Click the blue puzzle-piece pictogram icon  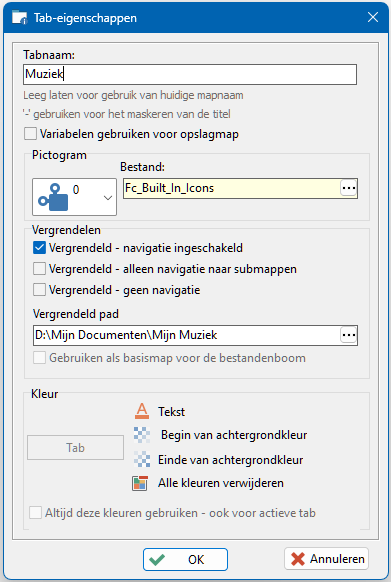pos(53,197)
